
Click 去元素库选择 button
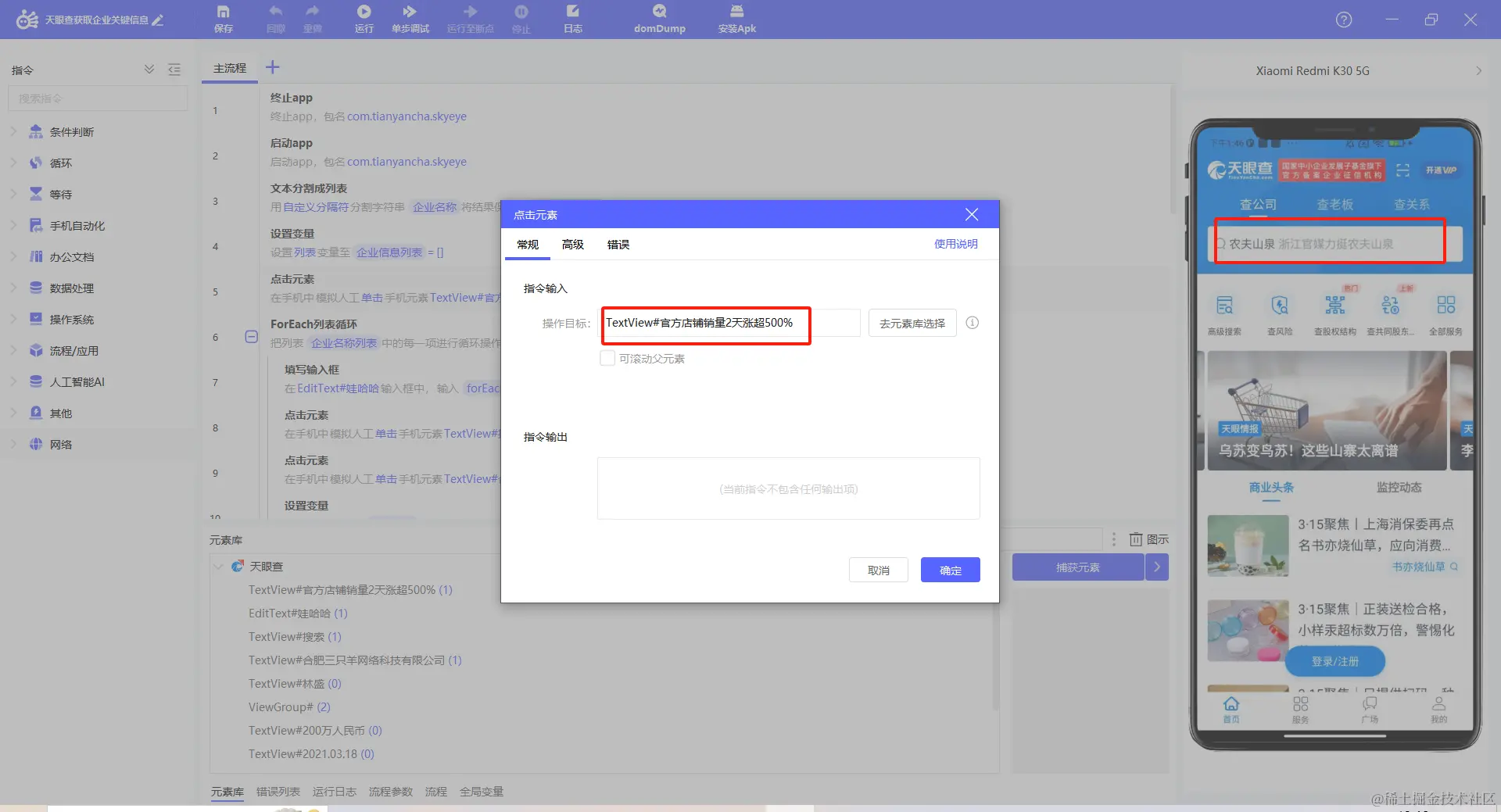click(912, 323)
